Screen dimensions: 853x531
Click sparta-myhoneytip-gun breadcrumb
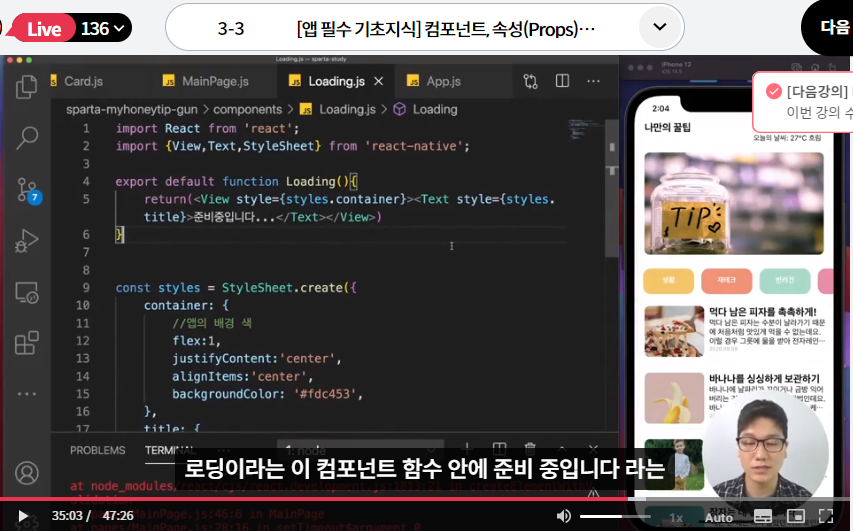pyautogui.click(x=132, y=109)
